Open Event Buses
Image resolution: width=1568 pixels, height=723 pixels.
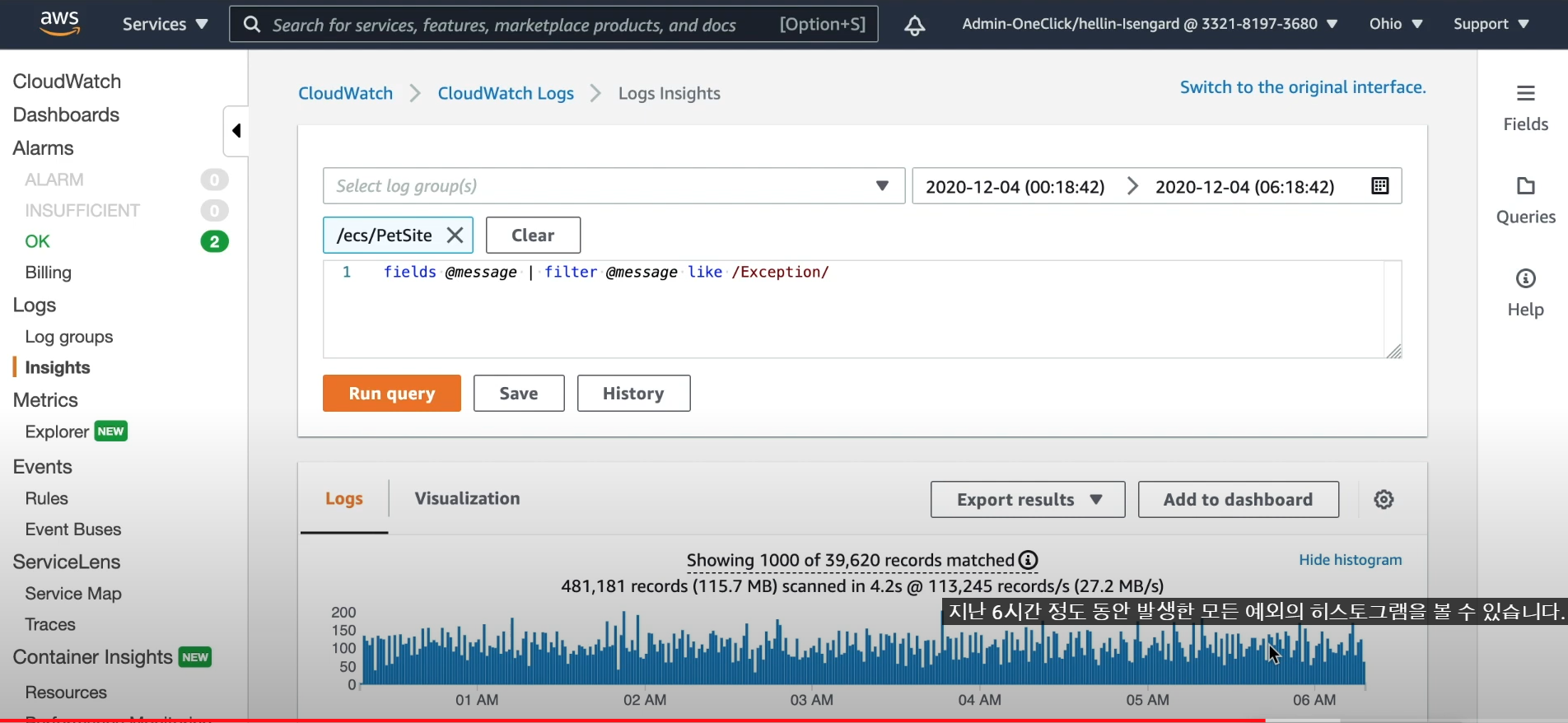tap(73, 529)
